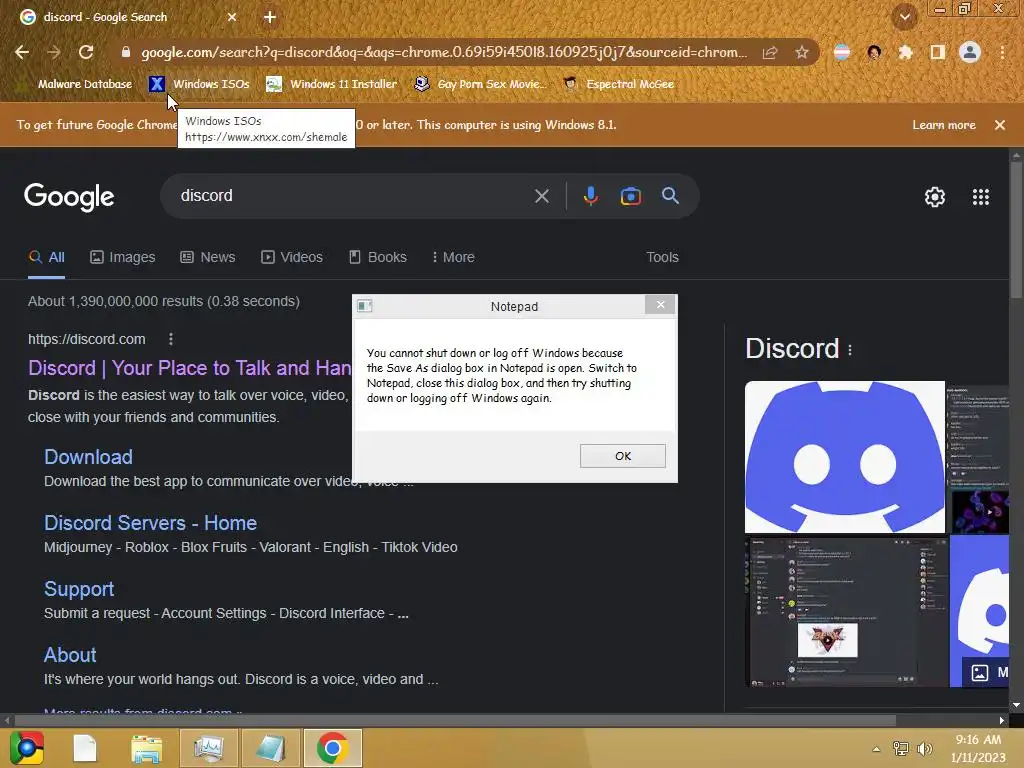Screen dimensions: 1024x768
Task: Switch to the Videos tab
Action: pyautogui.click(x=292, y=257)
